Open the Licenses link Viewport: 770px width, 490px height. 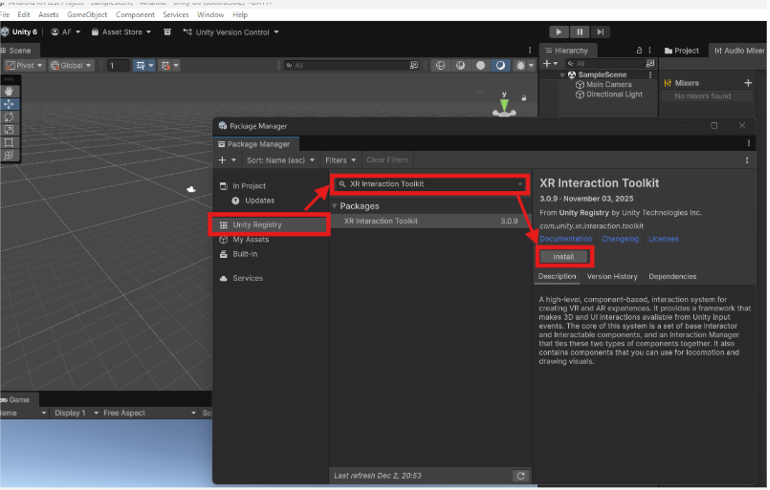point(663,239)
